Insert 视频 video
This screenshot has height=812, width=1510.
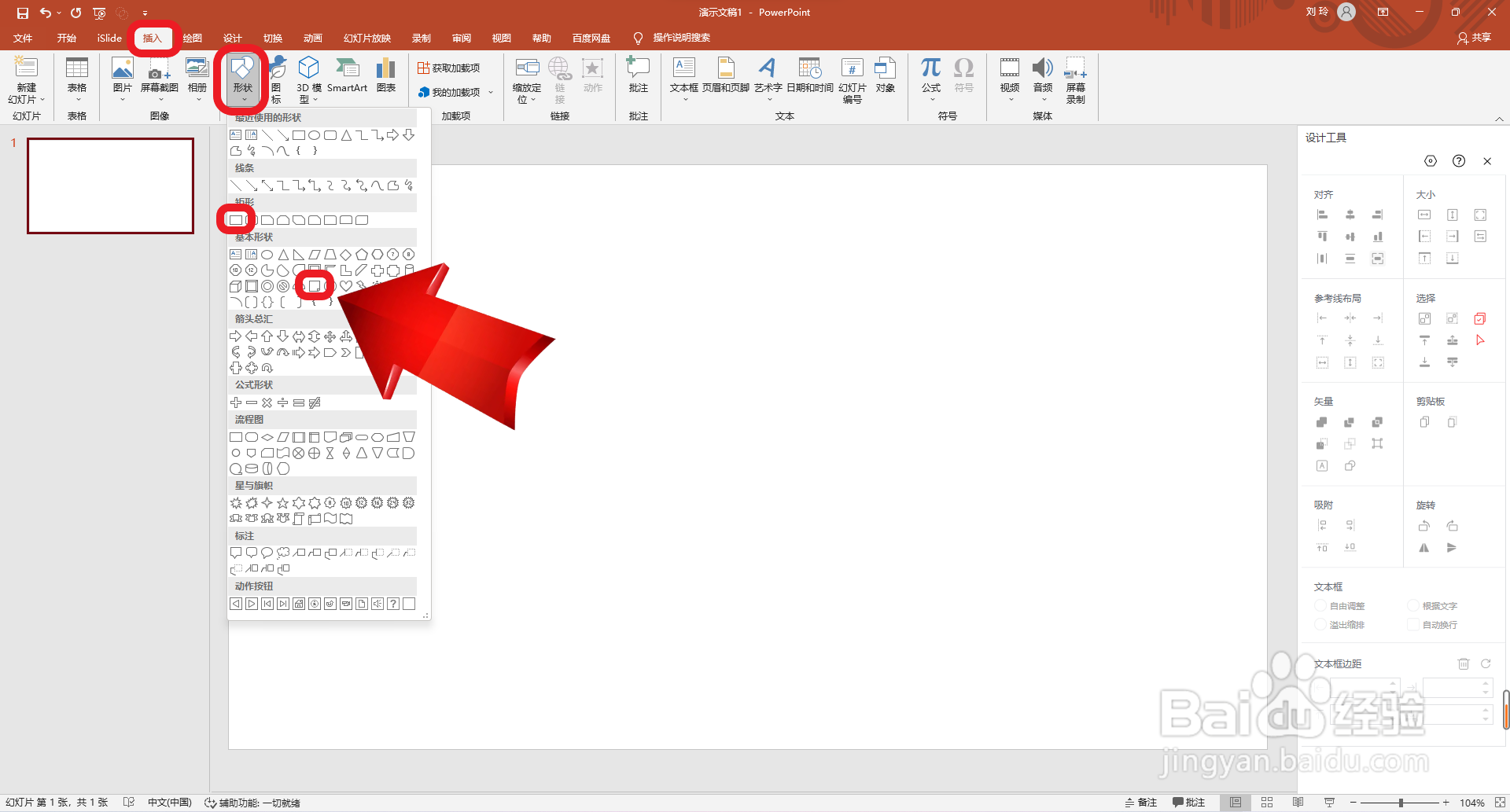point(1010,79)
